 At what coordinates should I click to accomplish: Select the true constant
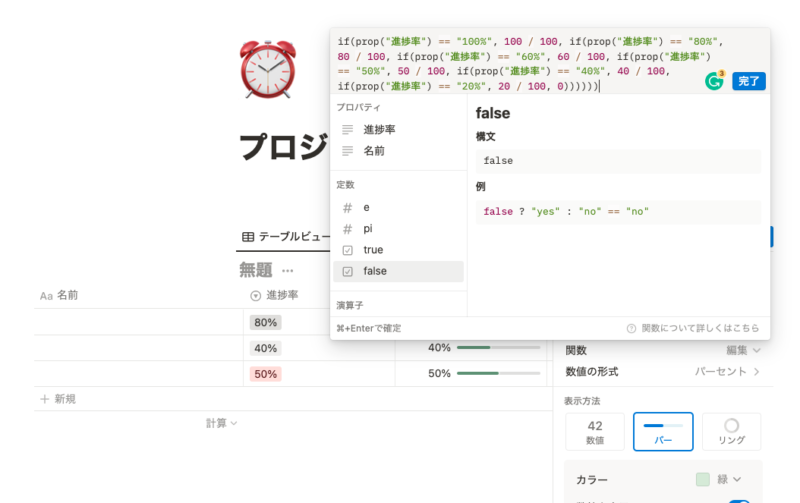pos(398,250)
